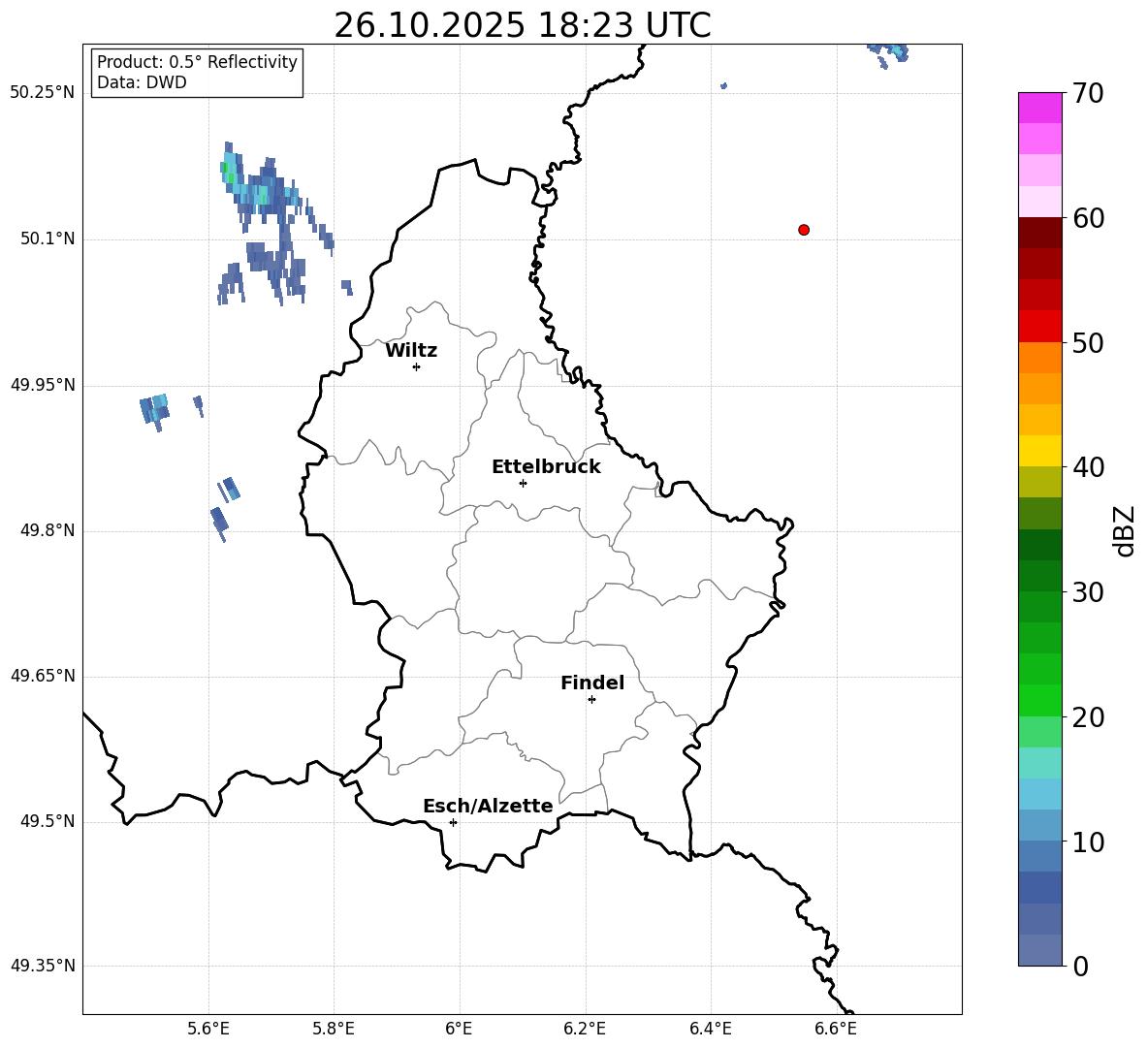
Task: Click the radar echo at the top-right map corner
Action: click(x=888, y=55)
